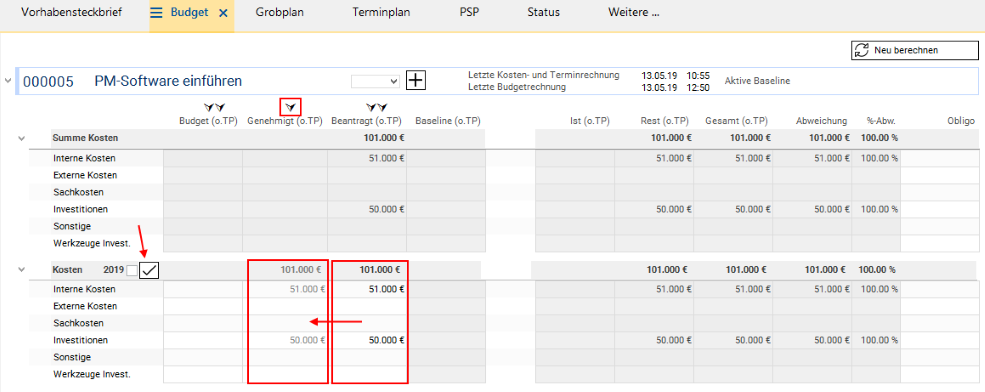
Task: Click Beantragt 101.000 € in Summe Kosten row
Action: point(383,138)
